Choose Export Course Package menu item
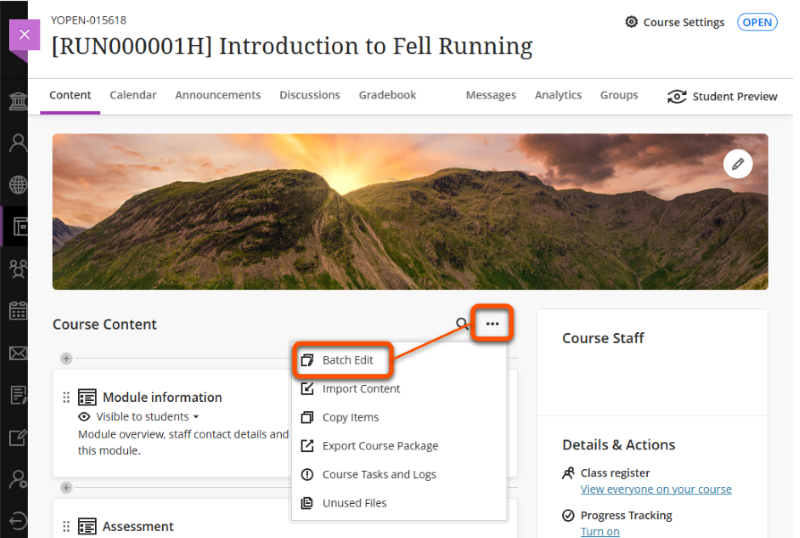Viewport: 800px width, 538px height. (379, 446)
